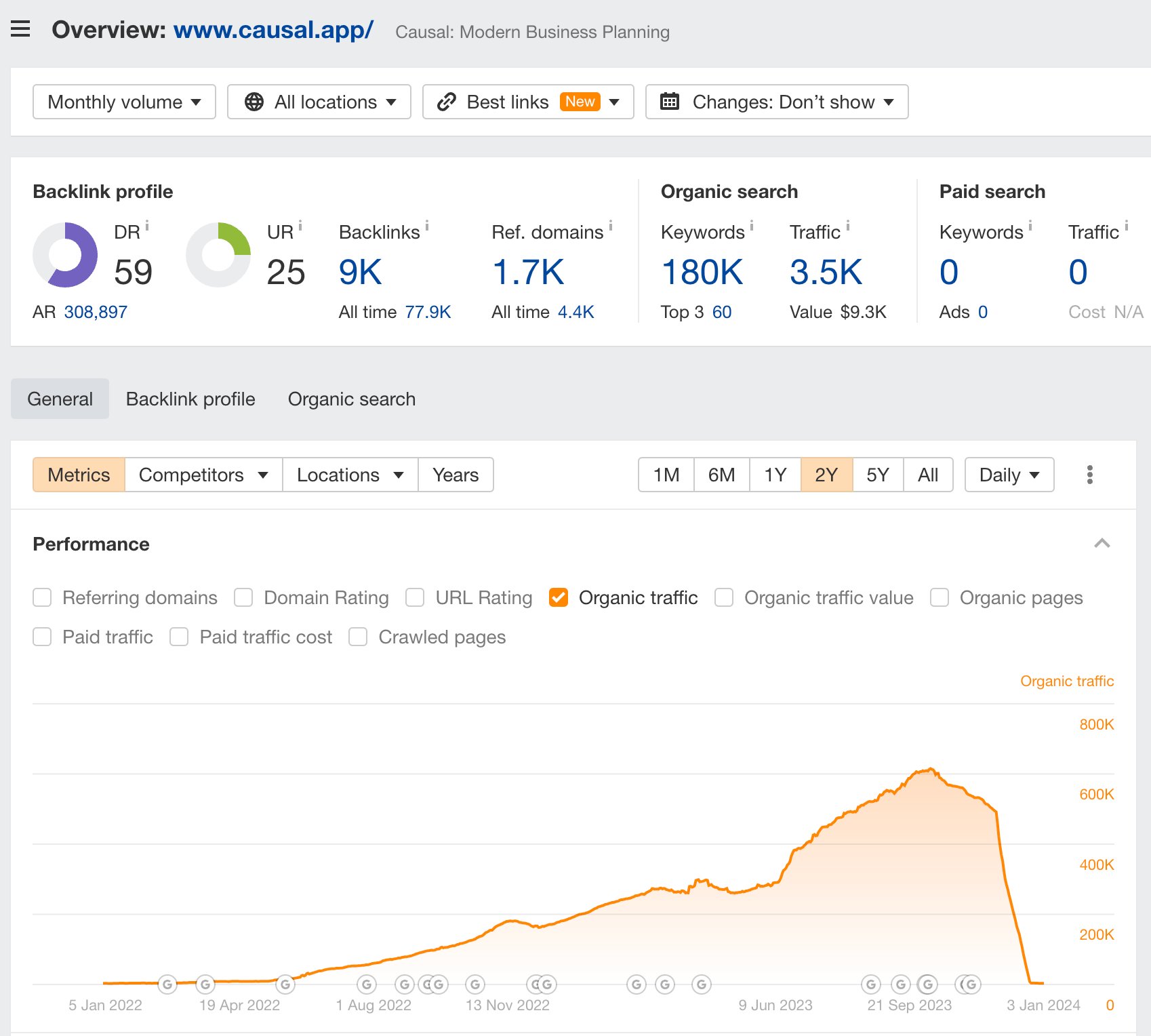Screen dimensions: 1151x1036
Task: Open All locations dropdown
Action: coord(319,102)
